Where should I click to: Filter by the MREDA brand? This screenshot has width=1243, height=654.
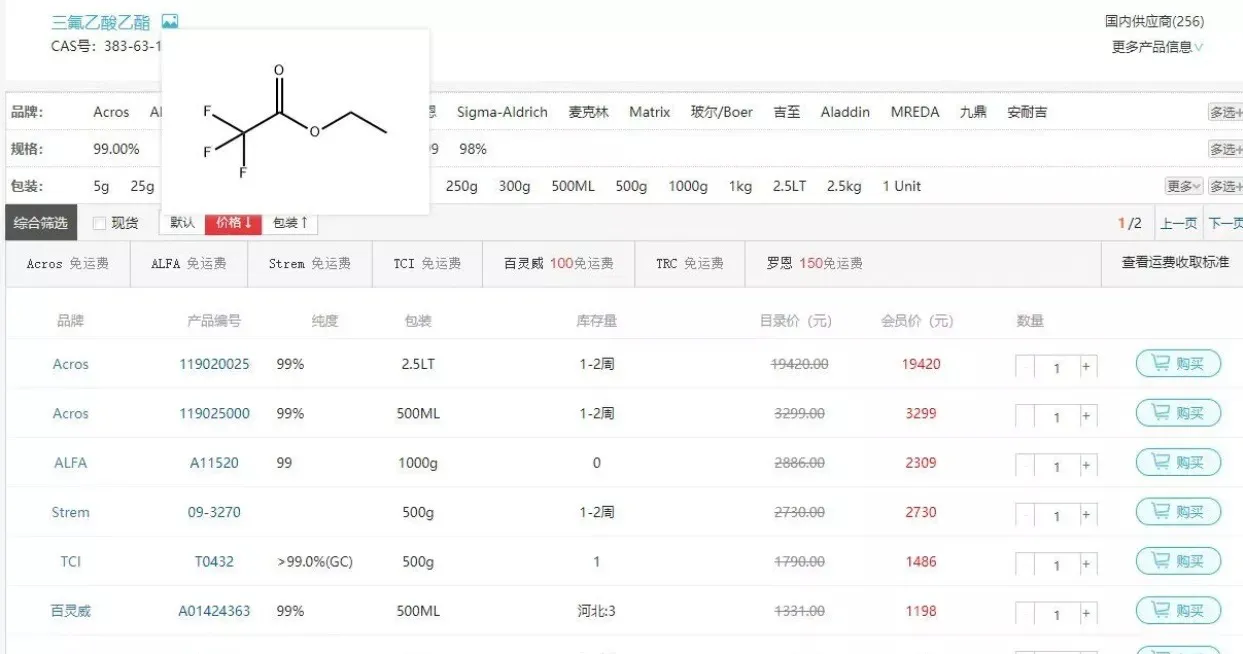[915, 112]
